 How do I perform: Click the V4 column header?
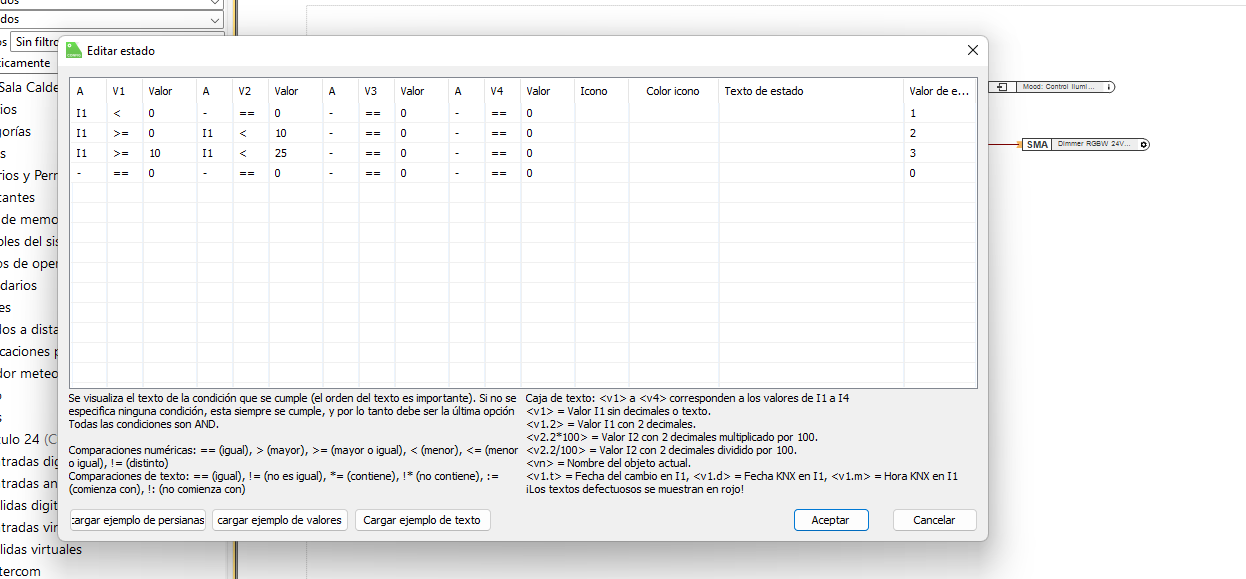tap(502, 91)
